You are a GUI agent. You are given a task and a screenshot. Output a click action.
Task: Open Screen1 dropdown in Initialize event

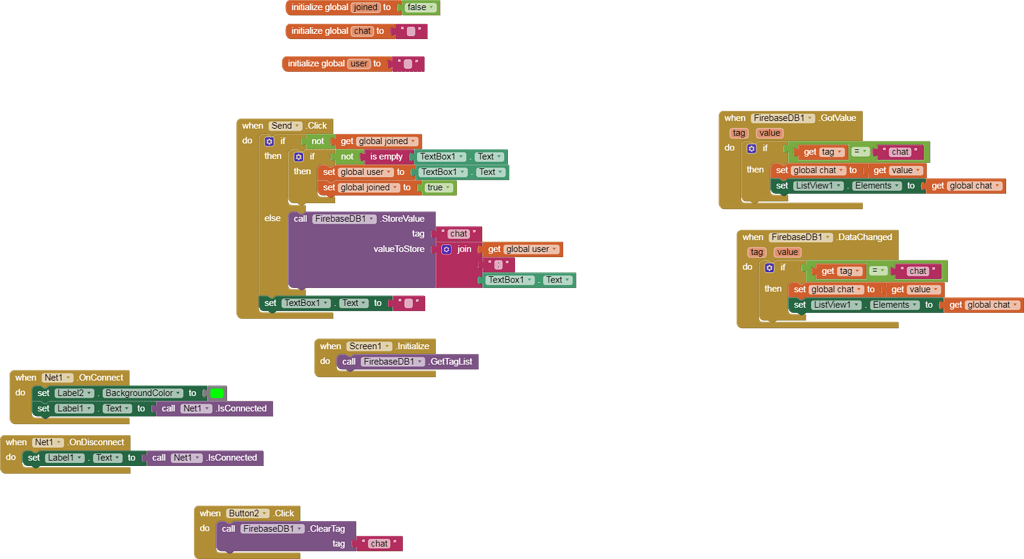369,346
